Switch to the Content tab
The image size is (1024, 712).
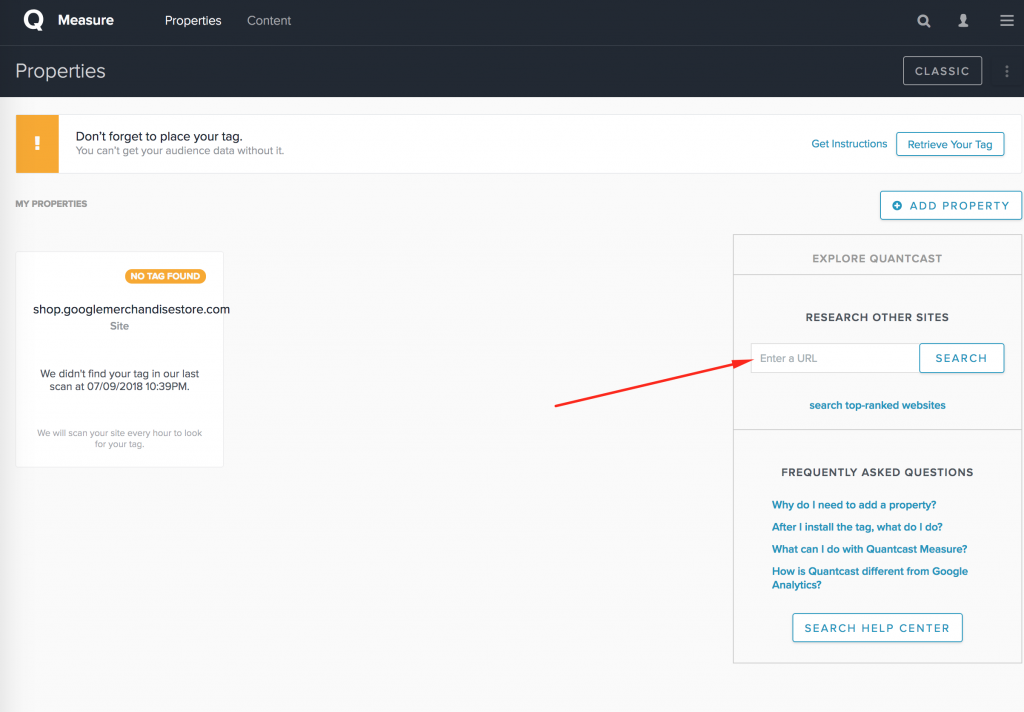pos(269,21)
